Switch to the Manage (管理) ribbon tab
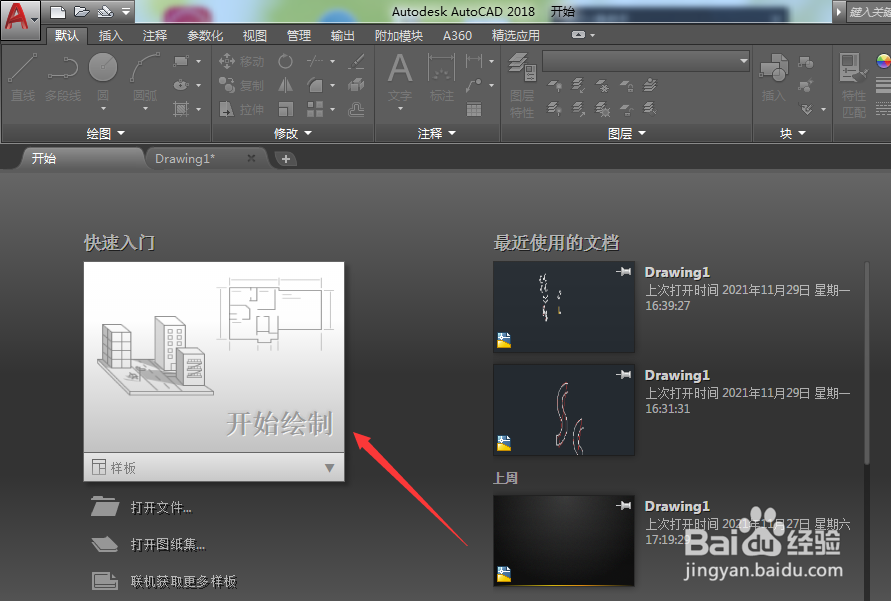The width and height of the screenshot is (891, 601). (299, 36)
